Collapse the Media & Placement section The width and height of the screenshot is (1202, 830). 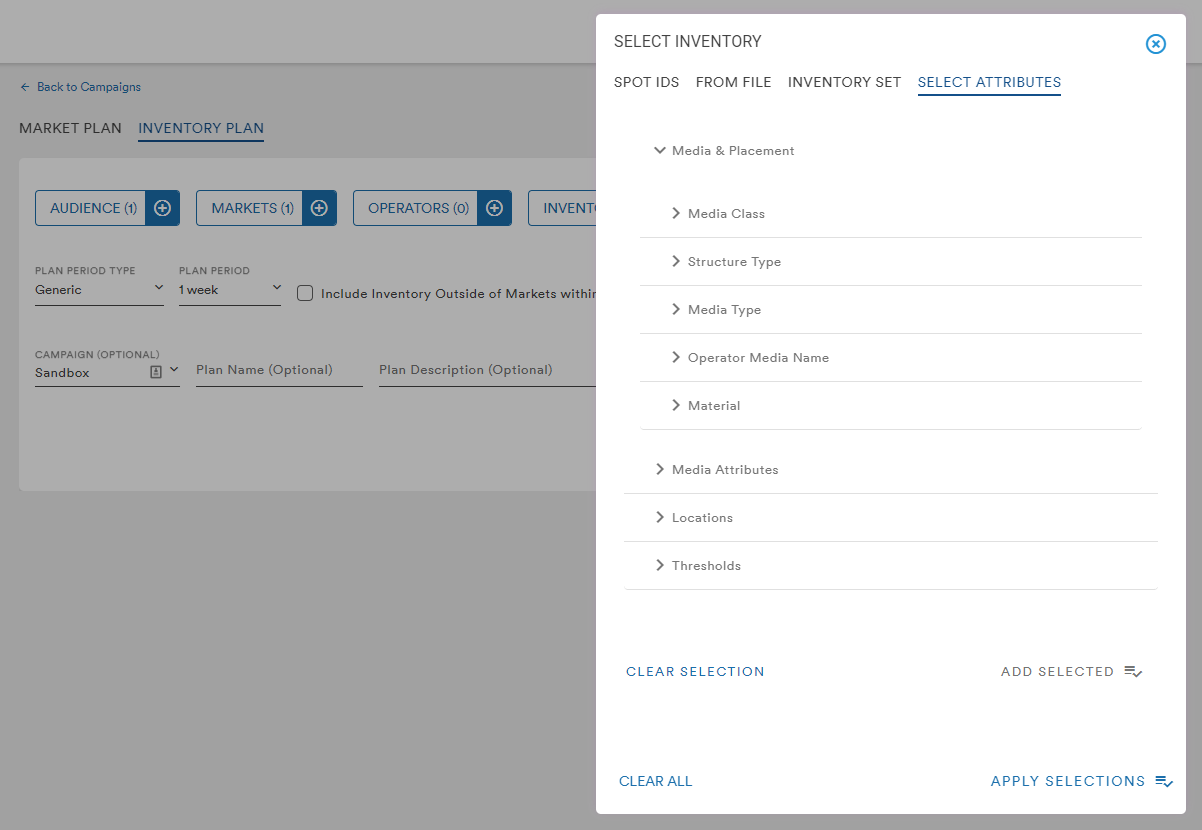point(659,150)
